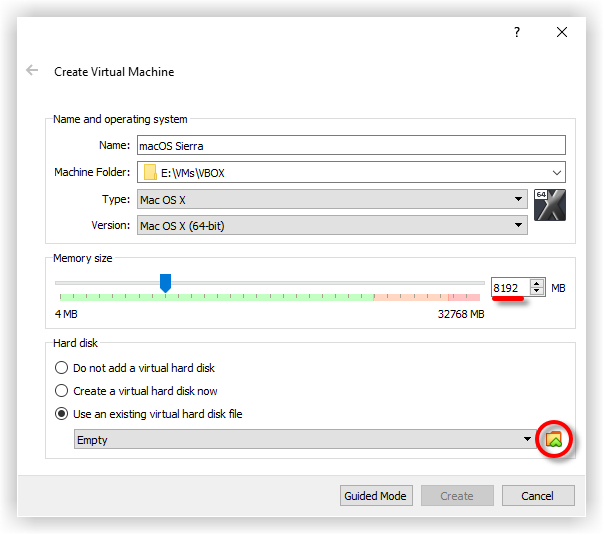Click the Cancel button
This screenshot has height=535, width=604.
coord(537,496)
